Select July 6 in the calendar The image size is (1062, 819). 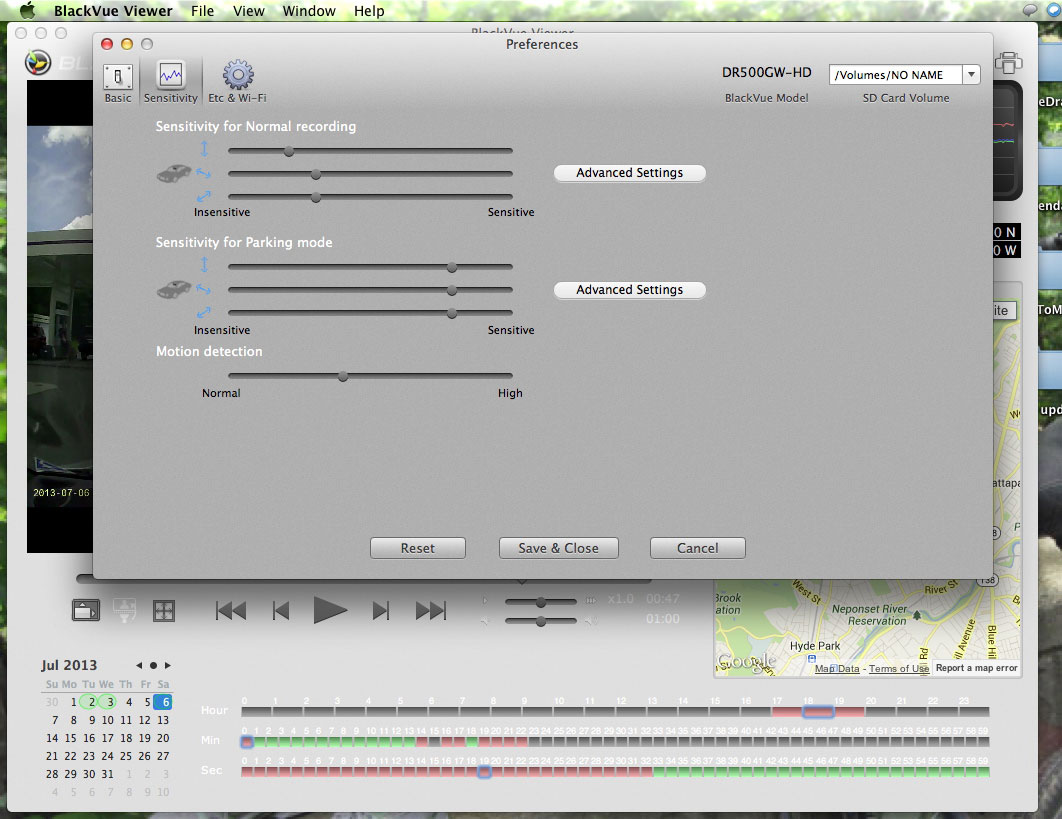pos(163,702)
